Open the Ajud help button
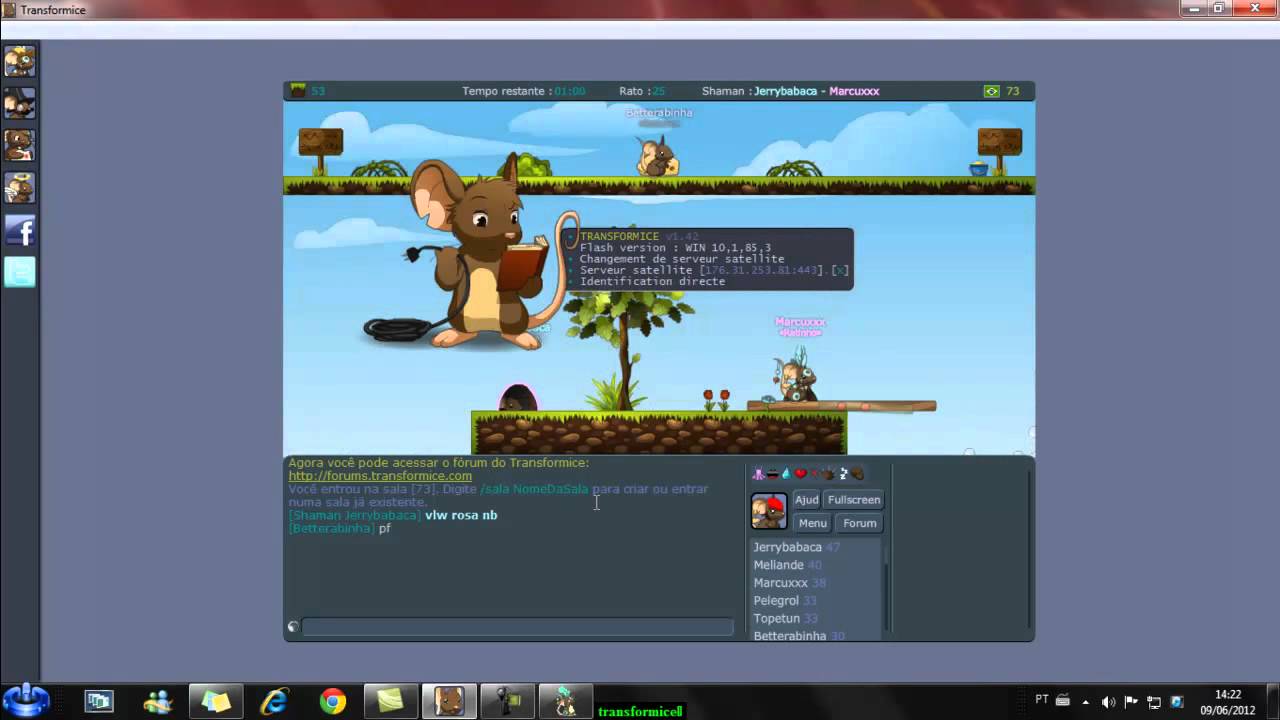 [x=806, y=500]
